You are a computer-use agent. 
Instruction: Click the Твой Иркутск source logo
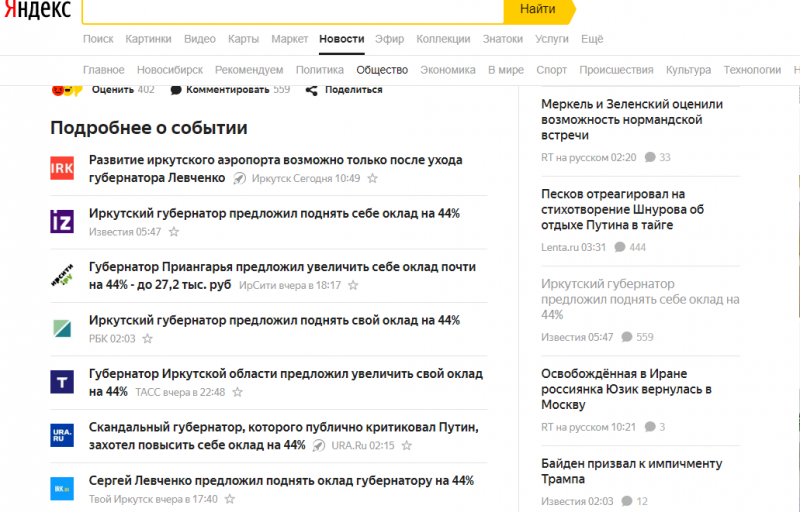tap(62, 489)
